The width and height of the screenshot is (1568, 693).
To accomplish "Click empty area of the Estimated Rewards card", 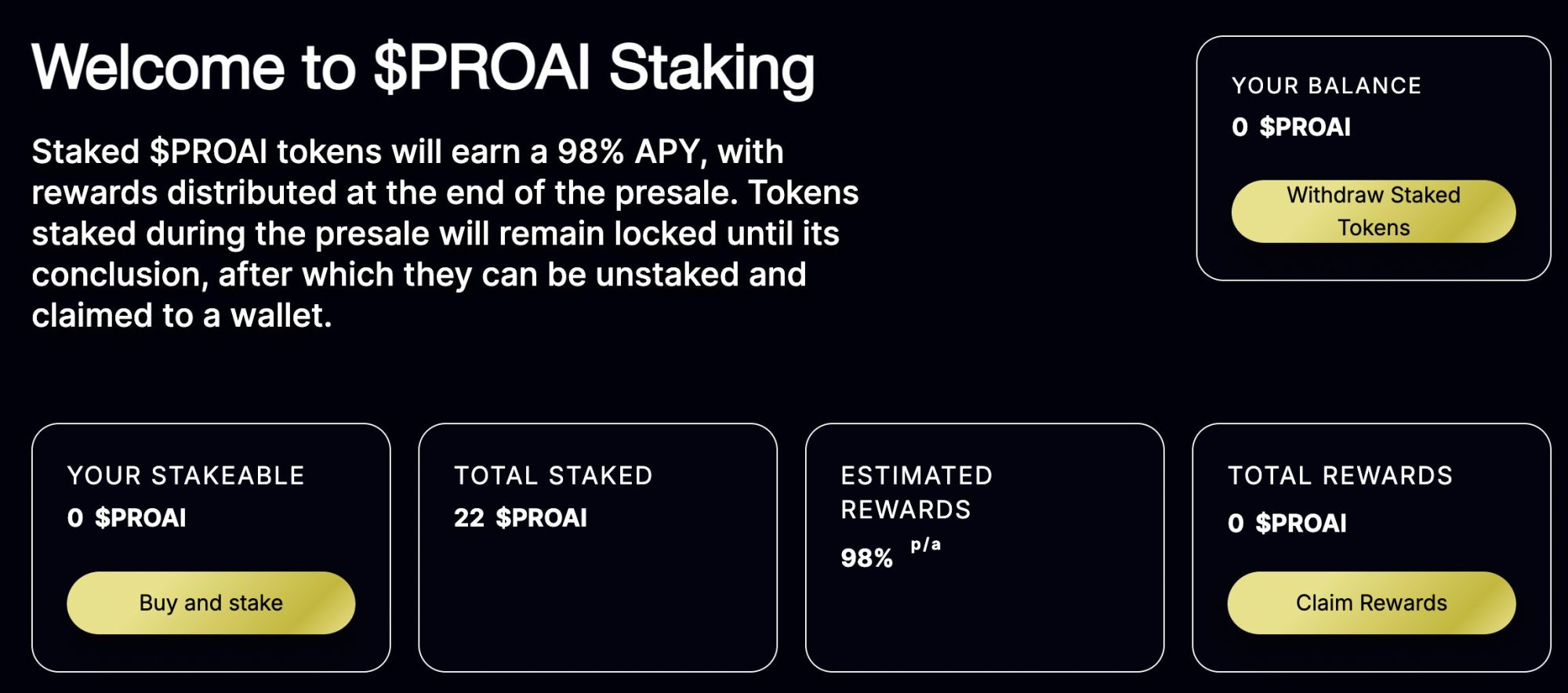I will click(1019, 619).
